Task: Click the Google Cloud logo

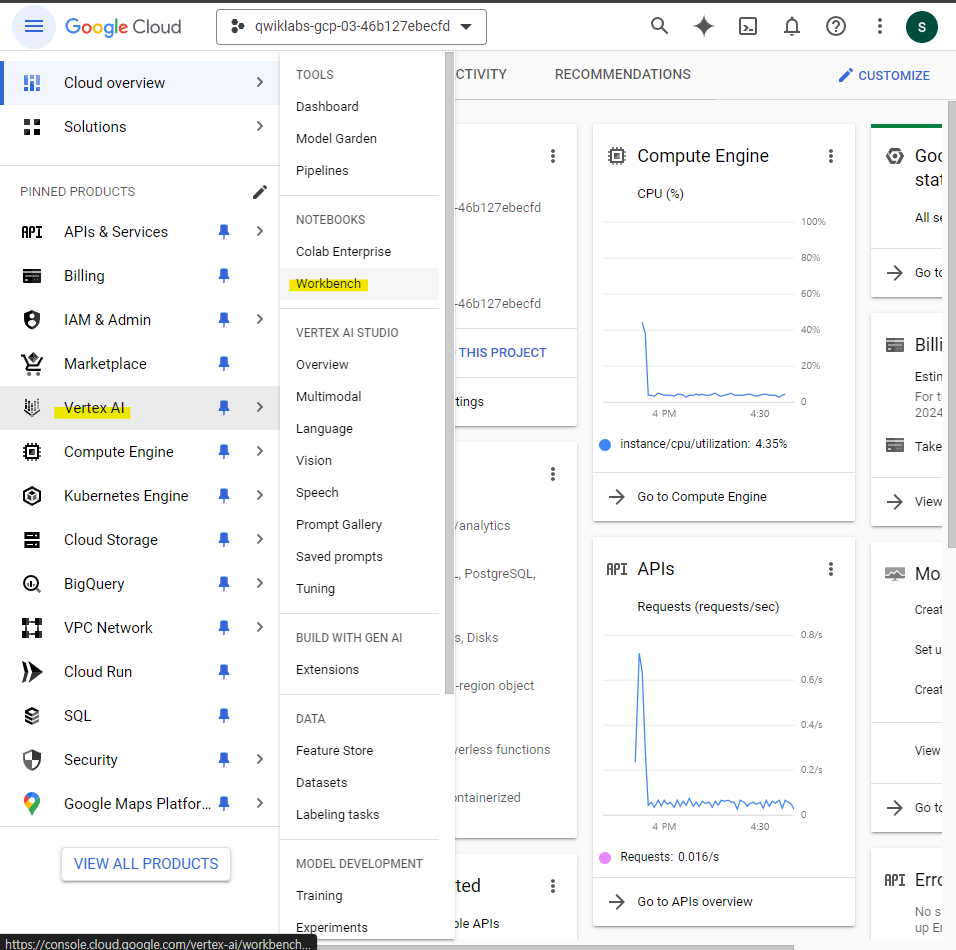Action: [123, 27]
